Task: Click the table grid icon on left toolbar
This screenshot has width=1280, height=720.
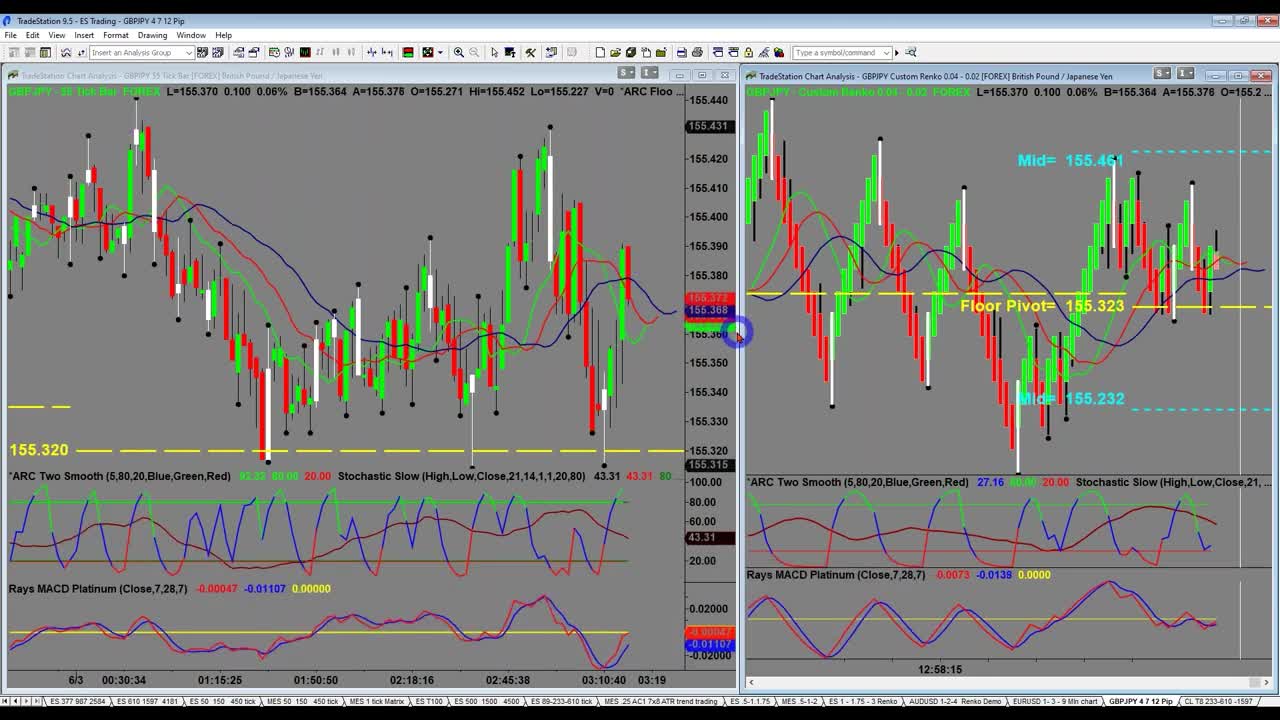Action: (x=46, y=52)
